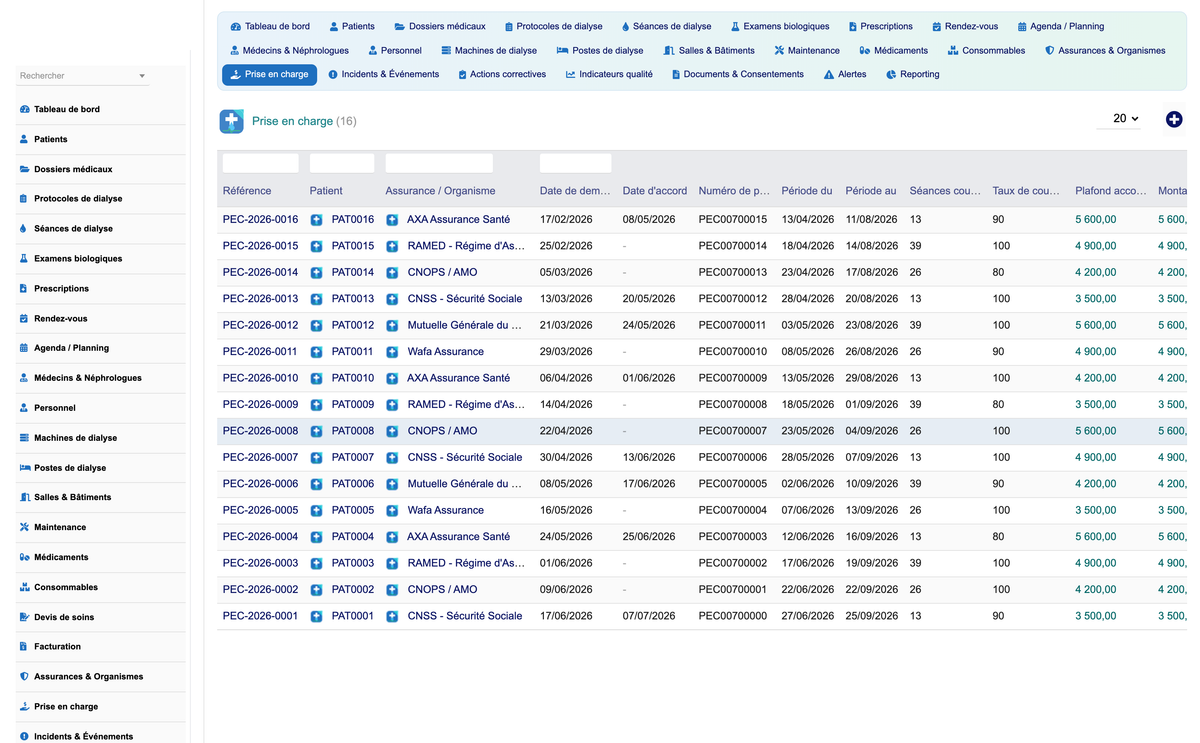Sort by Date d'accord column header
The image size is (1200, 743).
click(x=655, y=191)
